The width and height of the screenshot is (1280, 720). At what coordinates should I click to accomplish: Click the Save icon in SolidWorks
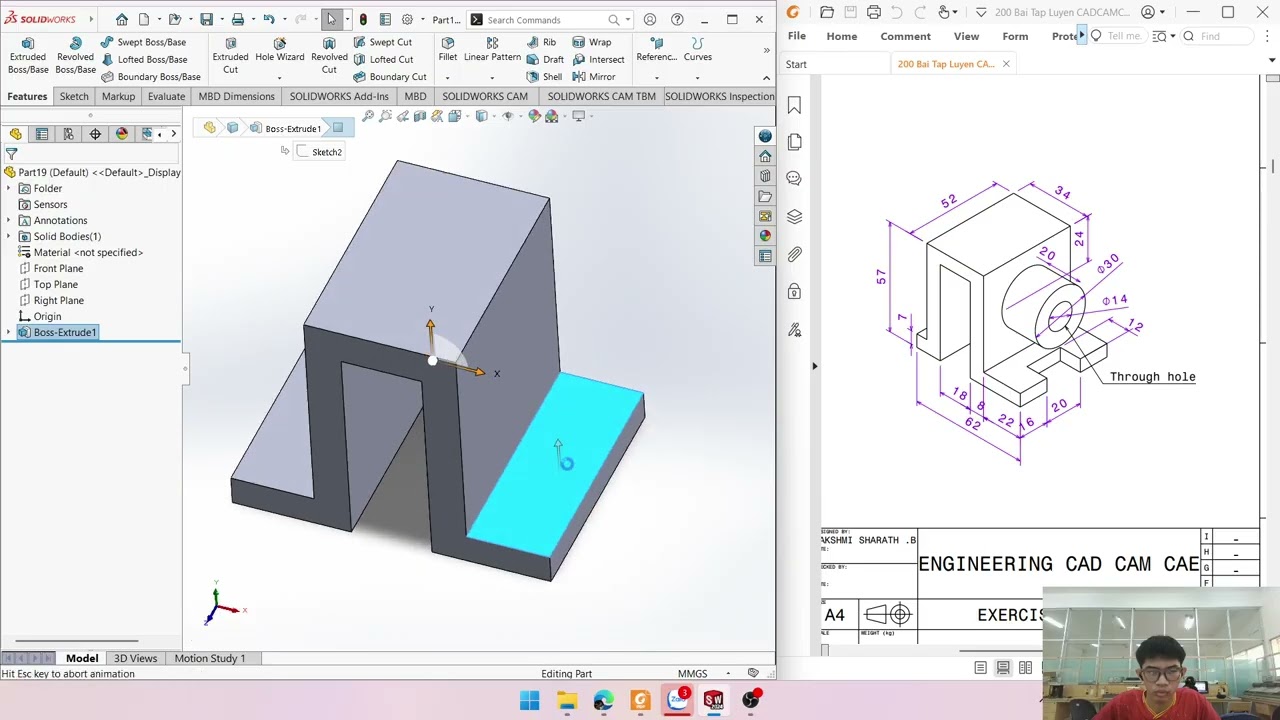click(206, 19)
